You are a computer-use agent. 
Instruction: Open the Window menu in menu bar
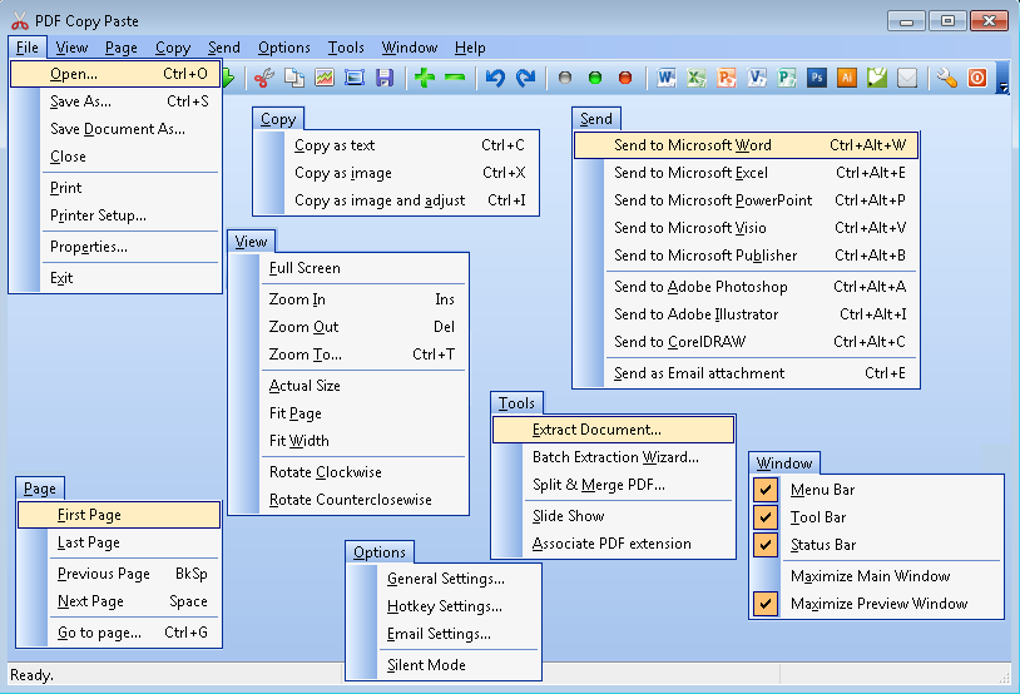click(x=409, y=47)
